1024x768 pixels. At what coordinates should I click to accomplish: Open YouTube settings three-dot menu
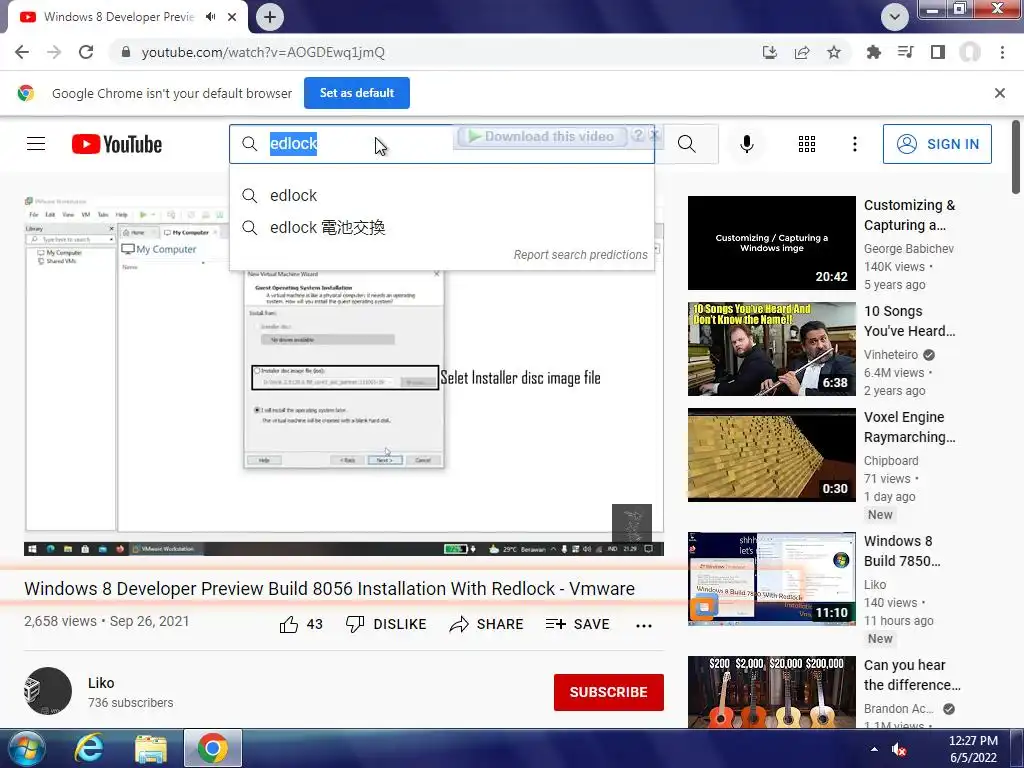pyautogui.click(x=855, y=144)
